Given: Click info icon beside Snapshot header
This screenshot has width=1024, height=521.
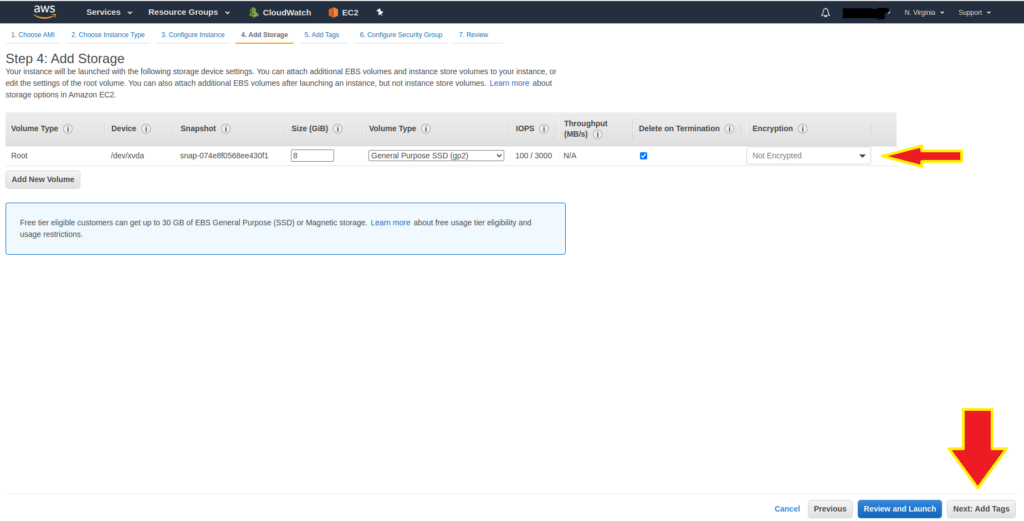Looking at the screenshot, I should pyautogui.click(x=225, y=129).
